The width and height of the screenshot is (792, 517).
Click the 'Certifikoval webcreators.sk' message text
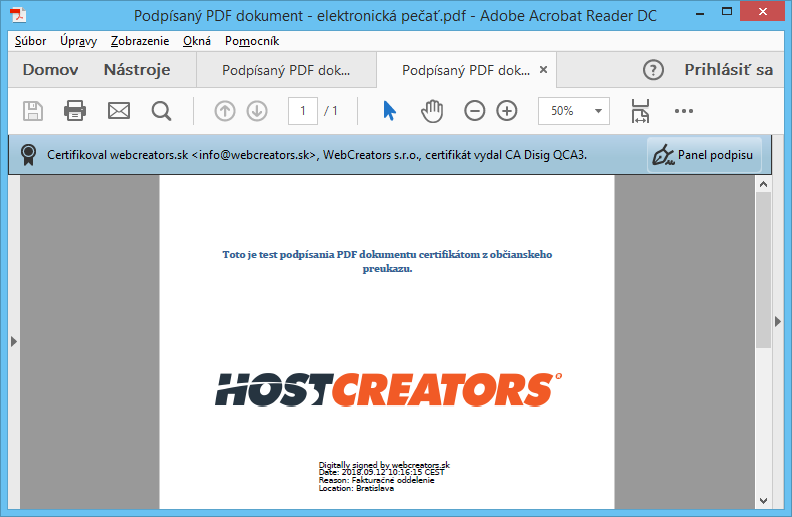coord(317,155)
